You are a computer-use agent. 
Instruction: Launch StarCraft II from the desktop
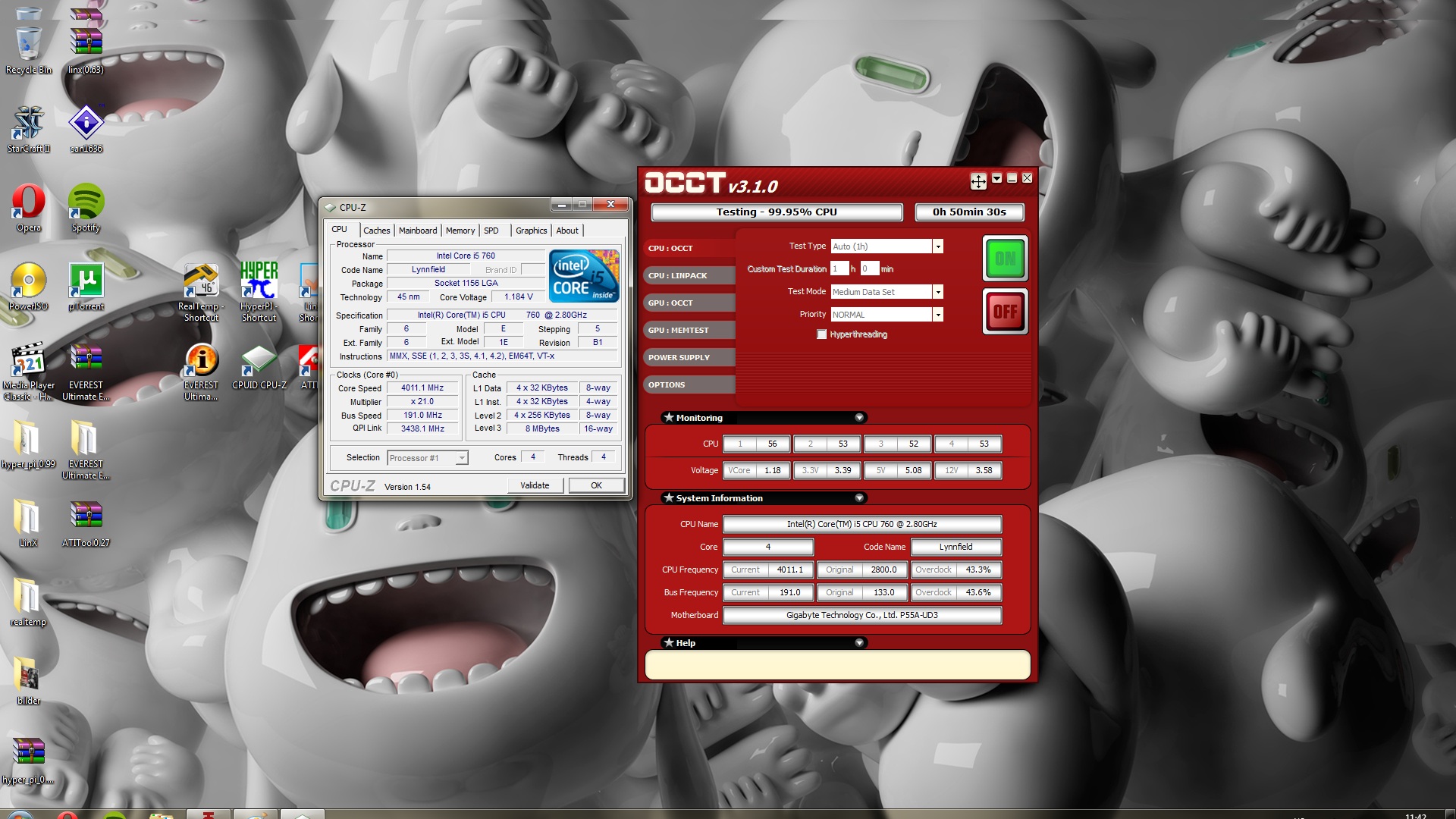tap(29, 129)
